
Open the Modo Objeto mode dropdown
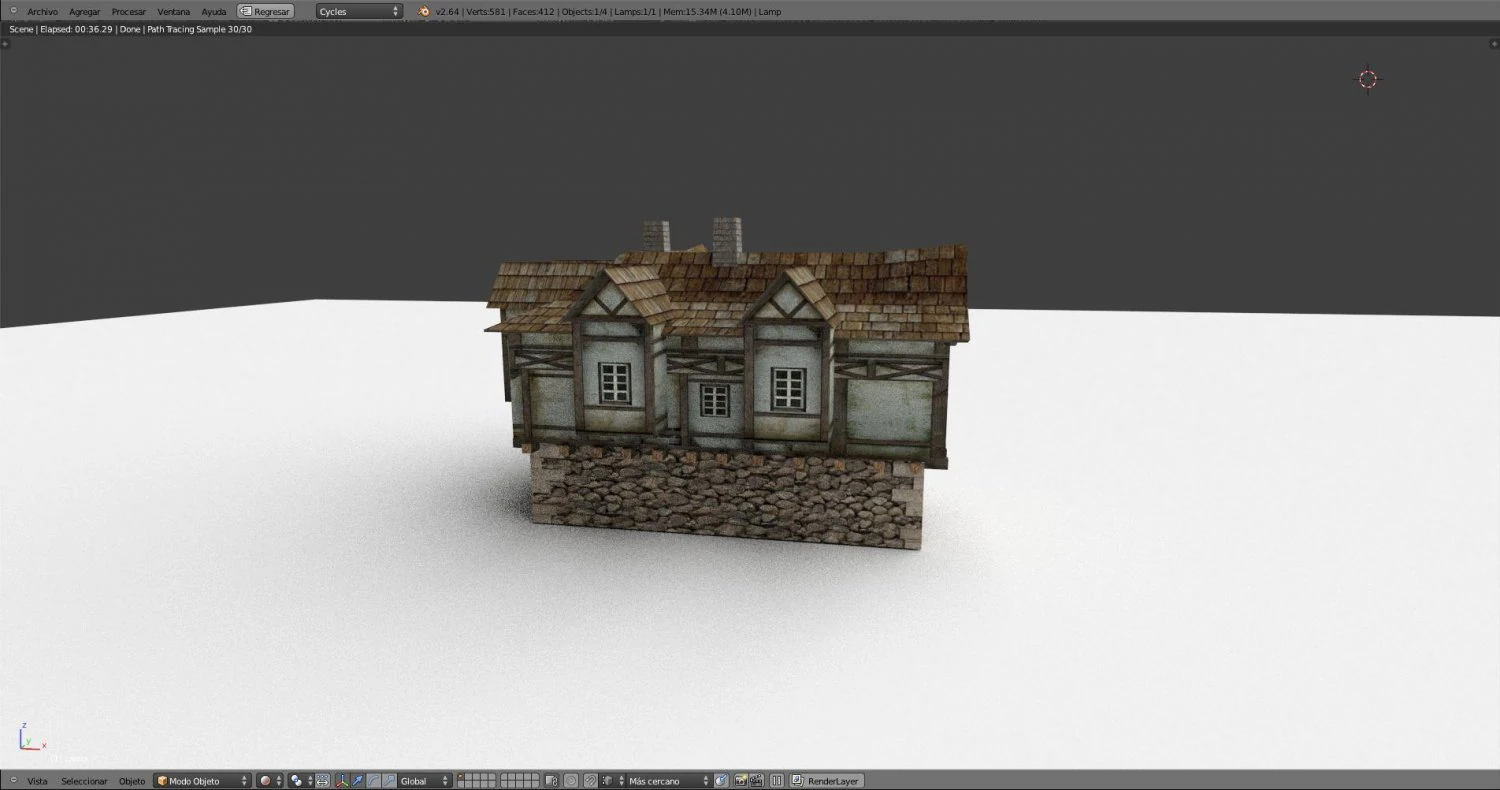click(202, 781)
